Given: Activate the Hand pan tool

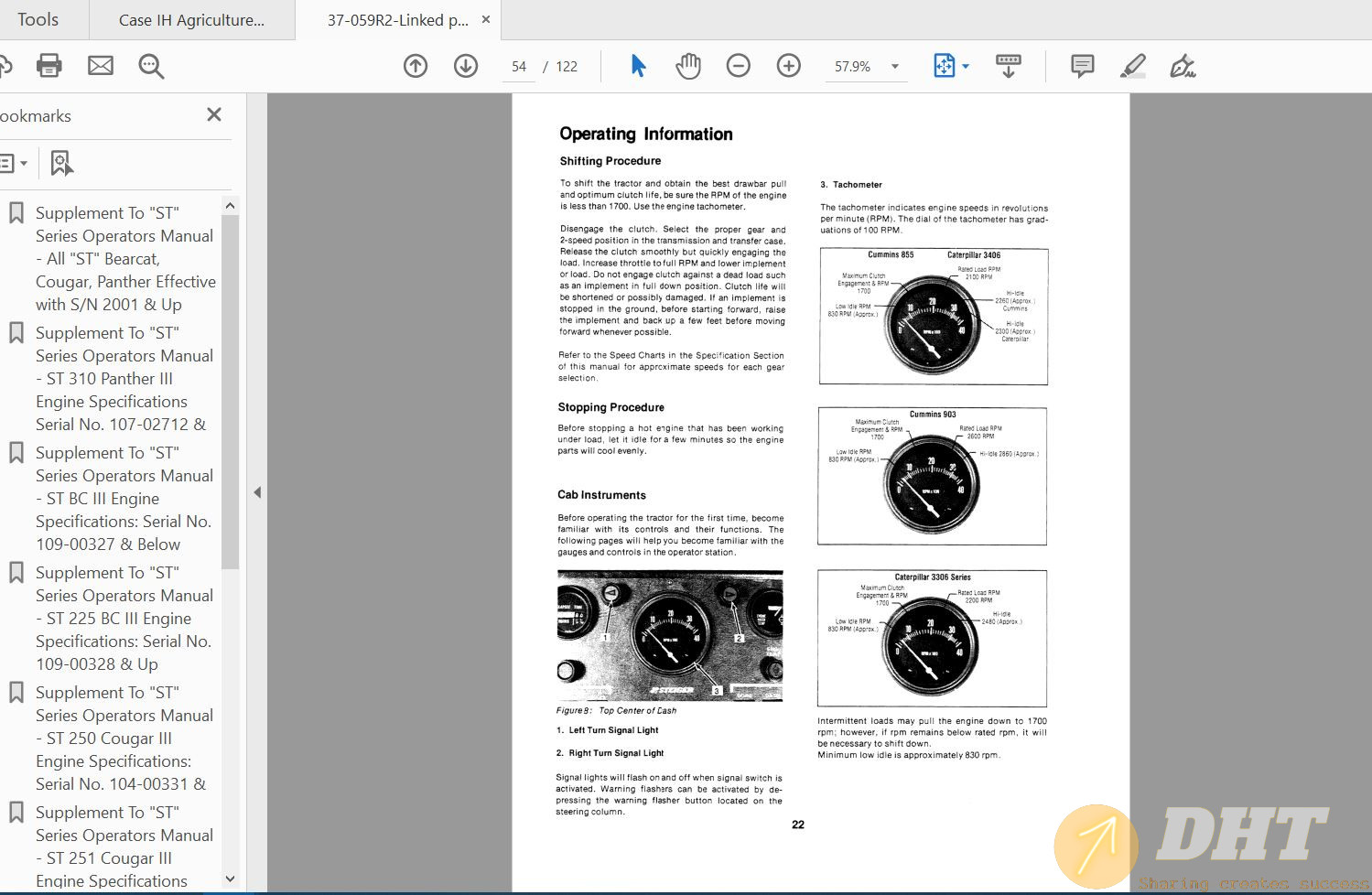Looking at the screenshot, I should click(687, 66).
